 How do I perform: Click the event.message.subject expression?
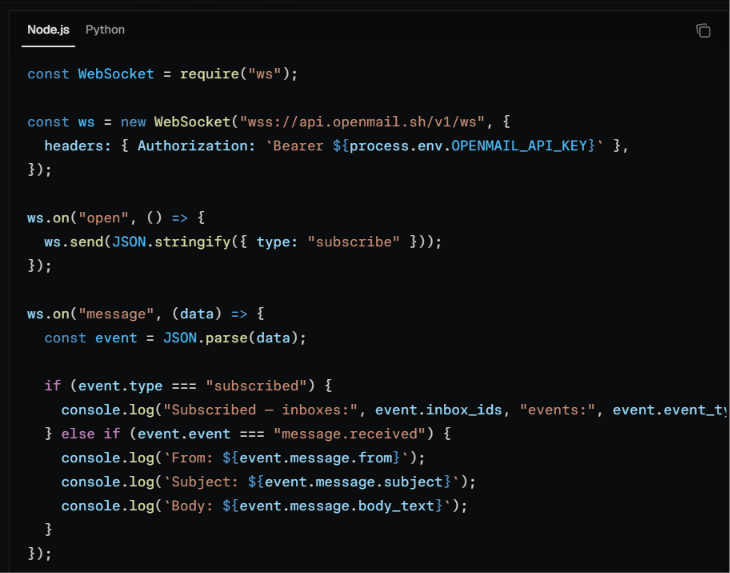(354, 482)
